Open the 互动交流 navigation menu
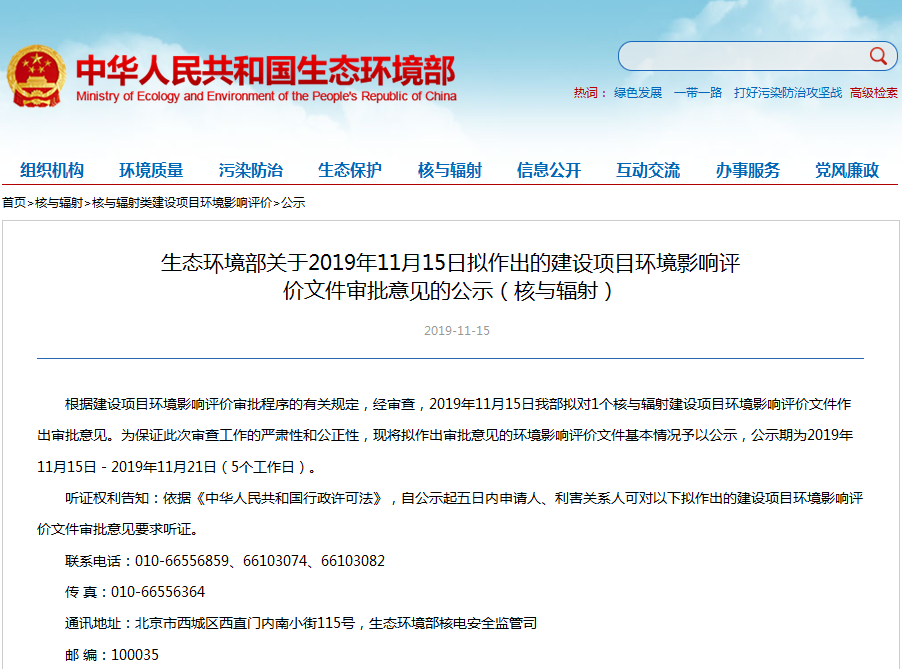This screenshot has height=669, width=902. (x=648, y=170)
